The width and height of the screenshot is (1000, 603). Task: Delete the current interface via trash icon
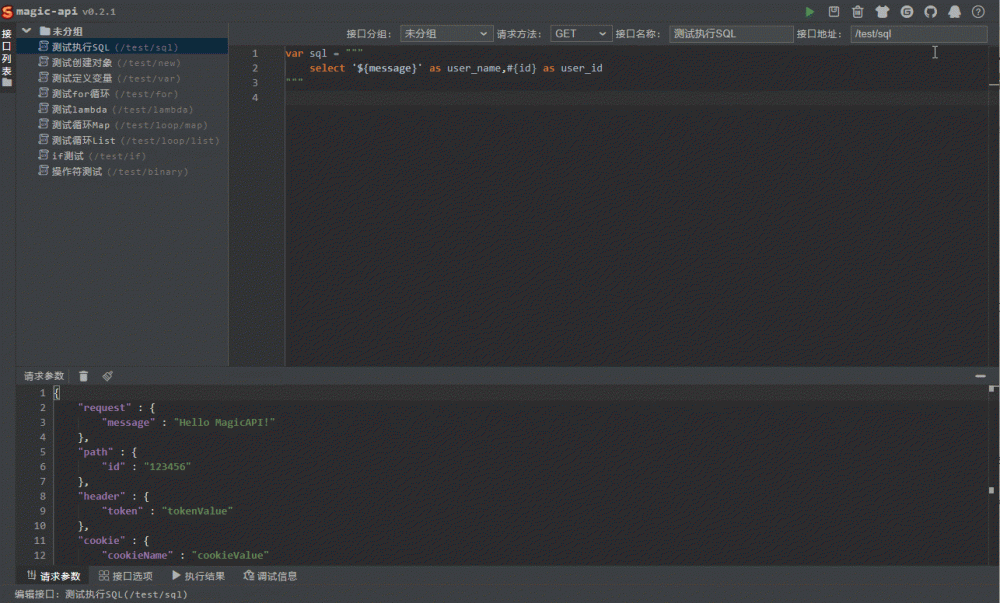858,11
